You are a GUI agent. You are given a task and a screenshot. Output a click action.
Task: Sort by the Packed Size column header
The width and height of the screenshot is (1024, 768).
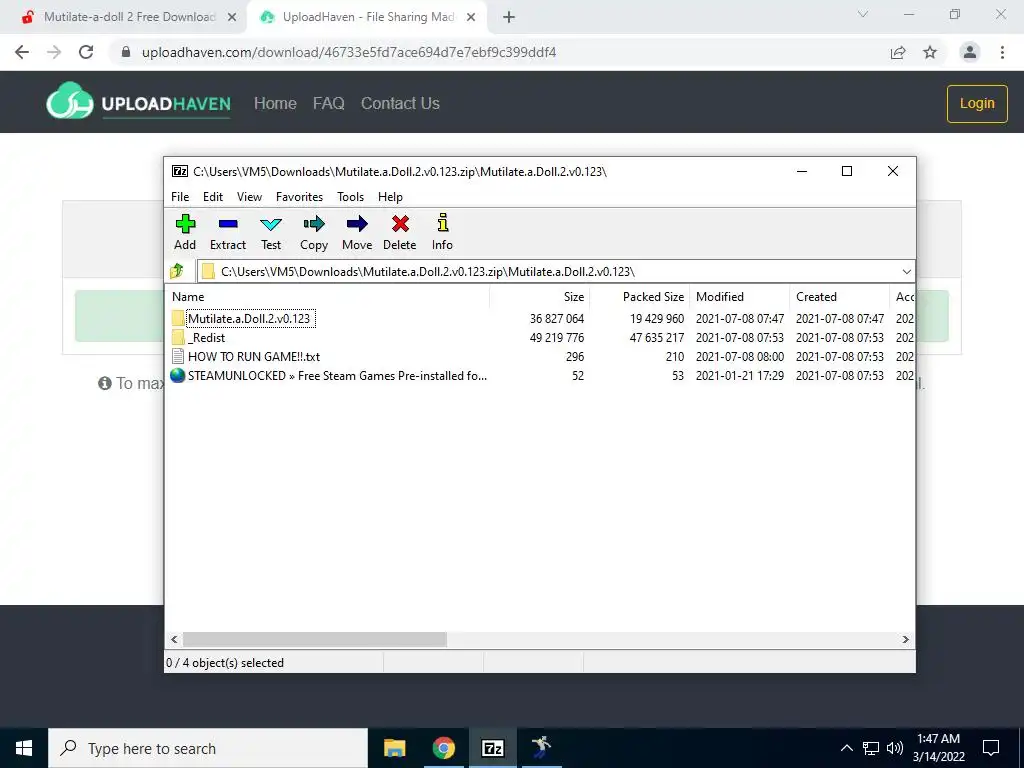click(639, 296)
